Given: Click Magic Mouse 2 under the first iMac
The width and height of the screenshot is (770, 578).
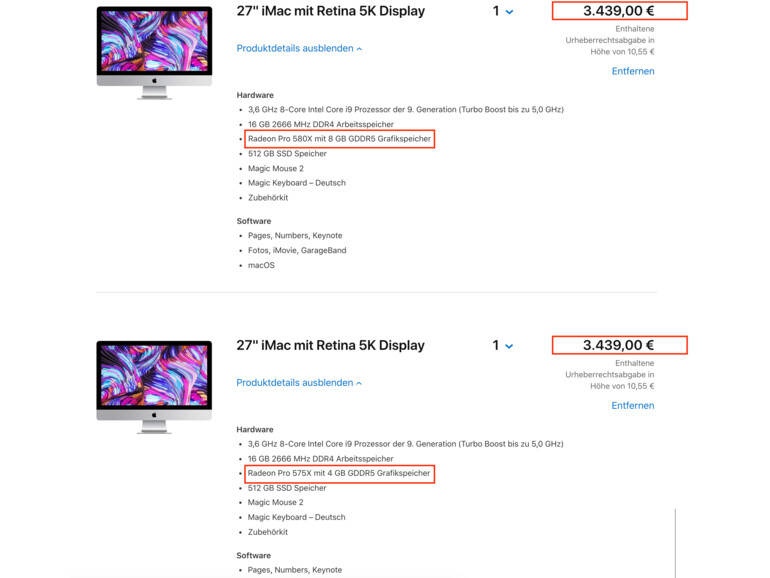Looking at the screenshot, I should pos(276,169).
